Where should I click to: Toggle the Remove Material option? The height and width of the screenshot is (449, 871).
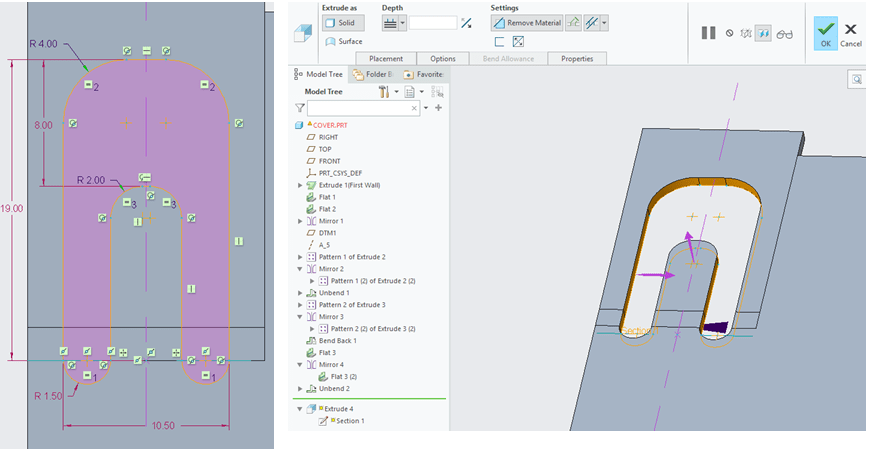coord(527,22)
